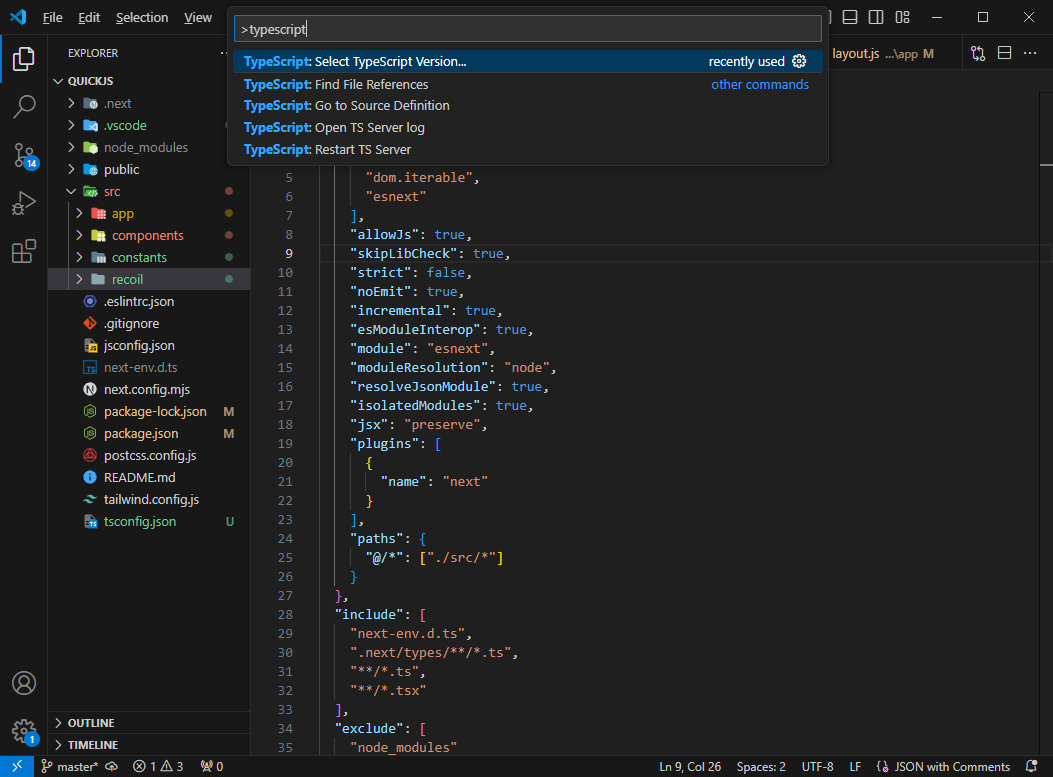Viewport: 1053px width, 777px height.
Task: Switch to the layout.js editor tab
Action: pos(882,54)
